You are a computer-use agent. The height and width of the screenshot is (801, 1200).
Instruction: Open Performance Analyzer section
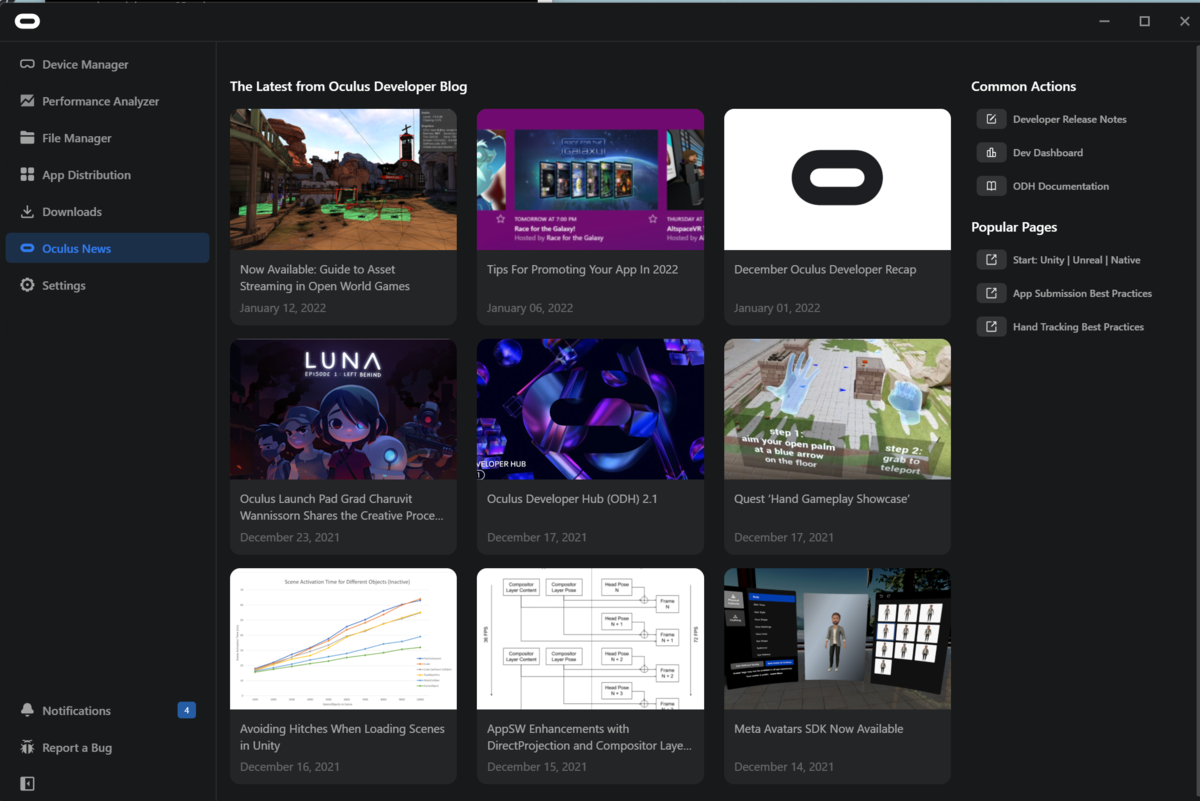coord(100,101)
